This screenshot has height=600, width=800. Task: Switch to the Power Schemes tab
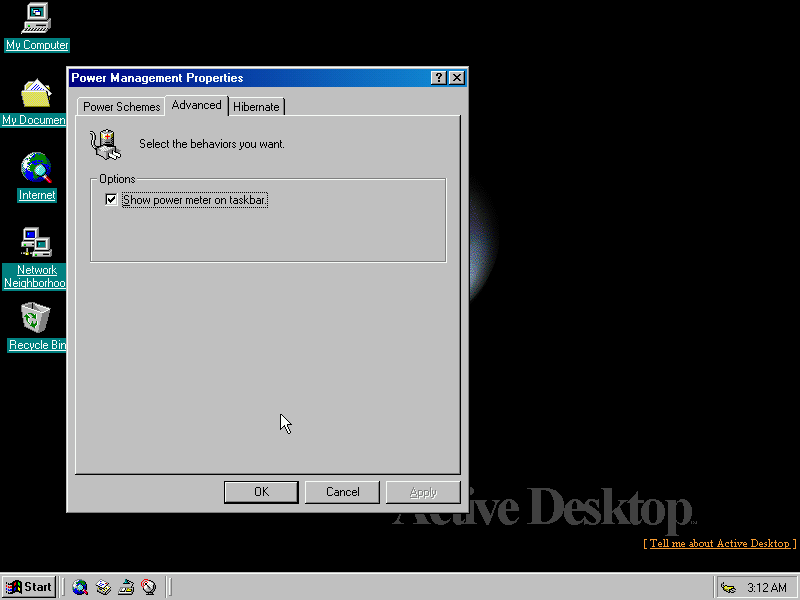tap(121, 107)
